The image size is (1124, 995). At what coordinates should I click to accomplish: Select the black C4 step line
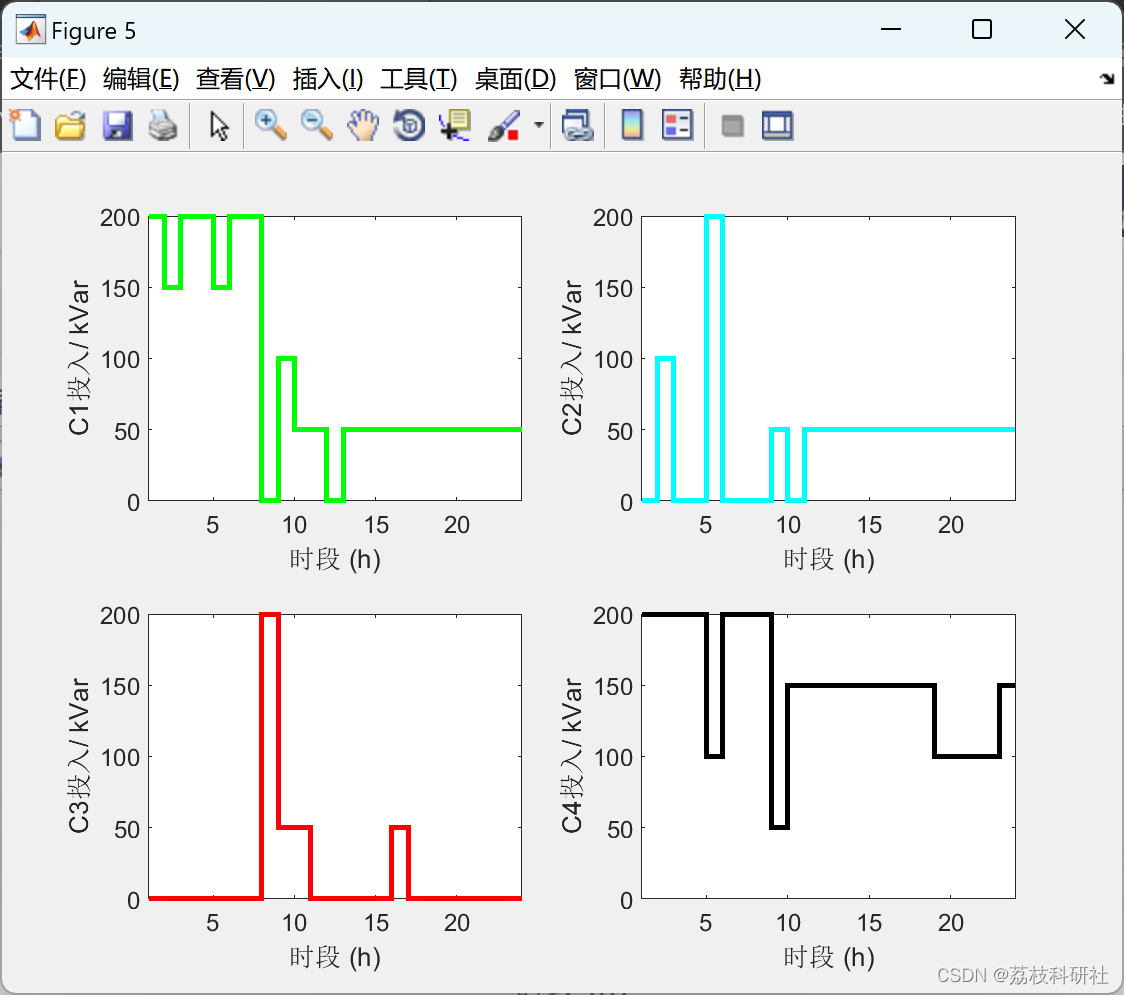[x=860, y=686]
